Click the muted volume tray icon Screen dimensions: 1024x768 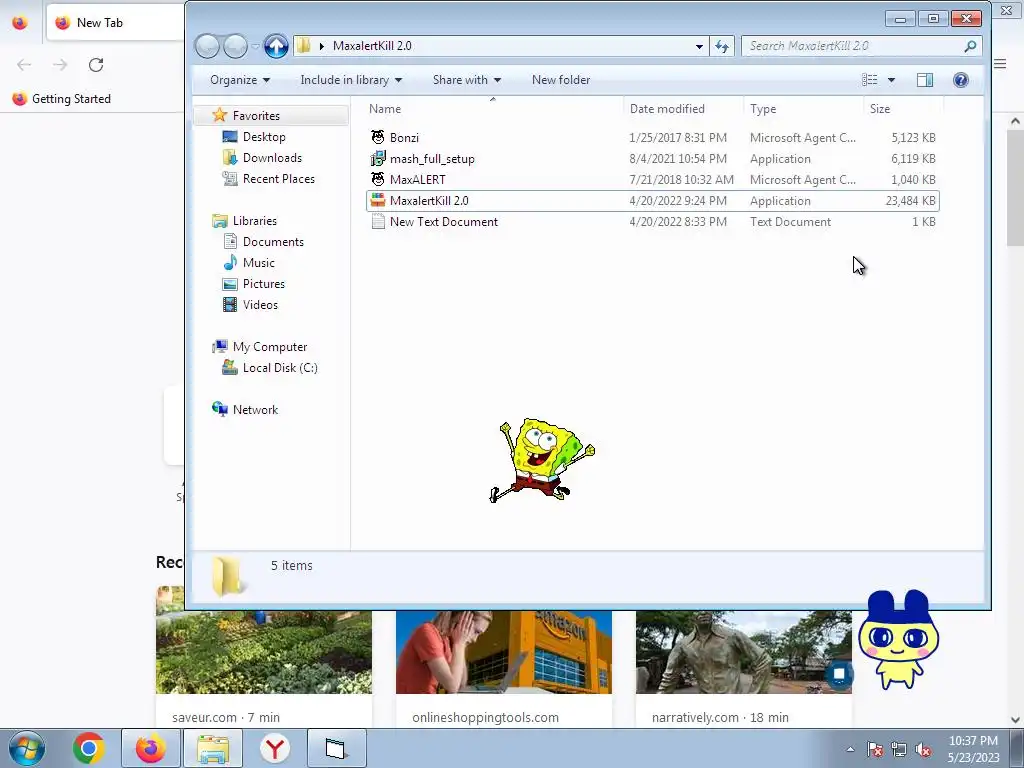tap(923, 750)
